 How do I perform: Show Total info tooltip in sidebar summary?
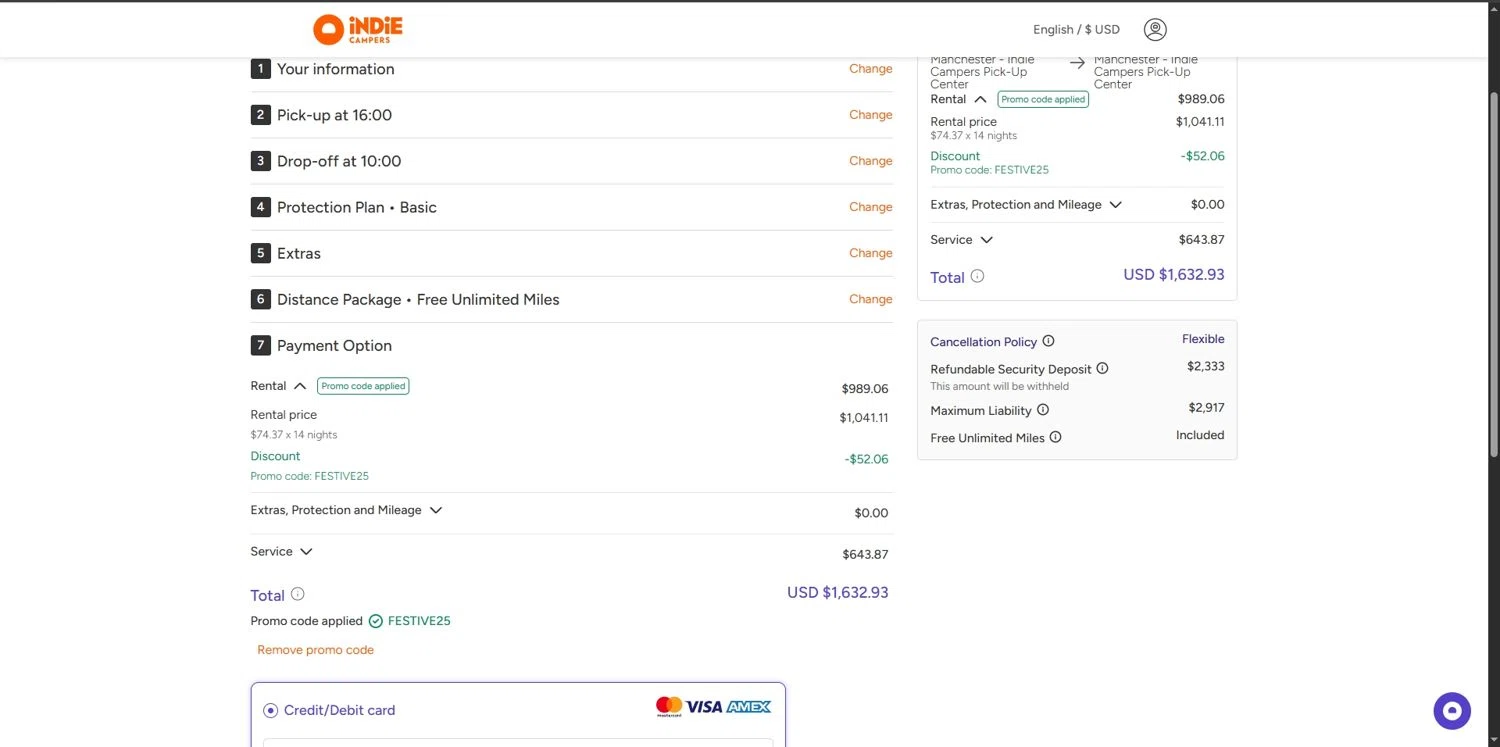(978, 276)
